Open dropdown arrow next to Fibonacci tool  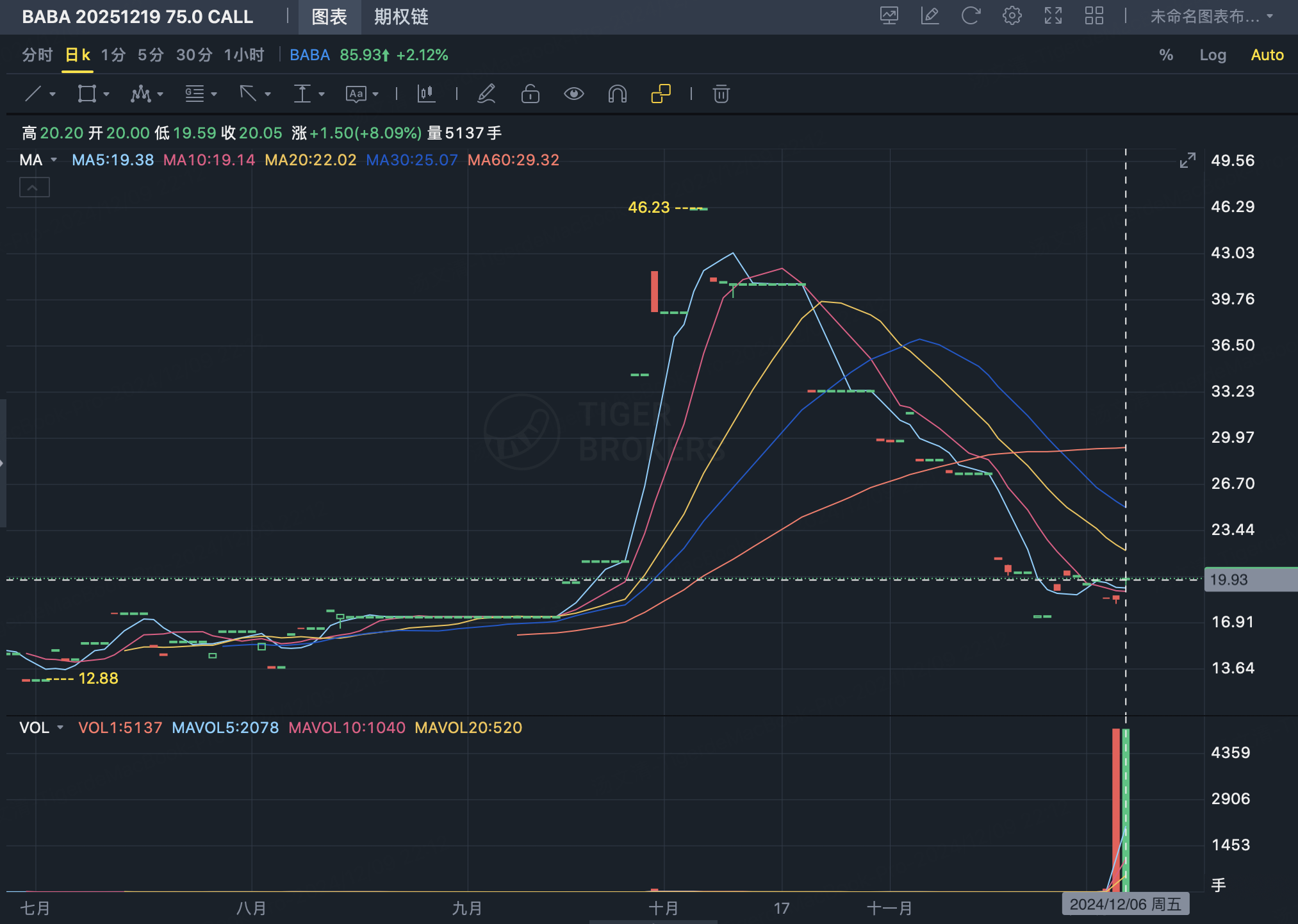coord(214,94)
